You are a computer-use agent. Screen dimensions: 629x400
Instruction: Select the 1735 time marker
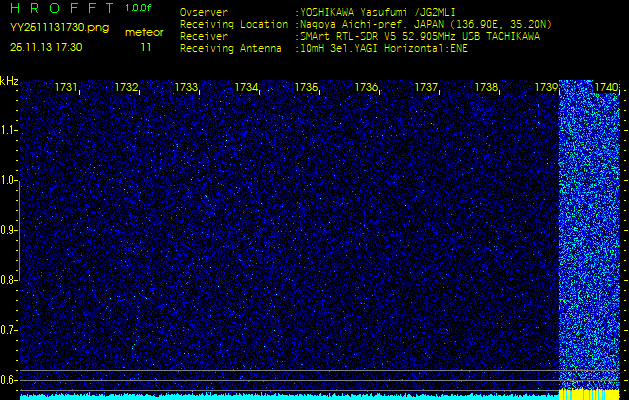click(306, 88)
